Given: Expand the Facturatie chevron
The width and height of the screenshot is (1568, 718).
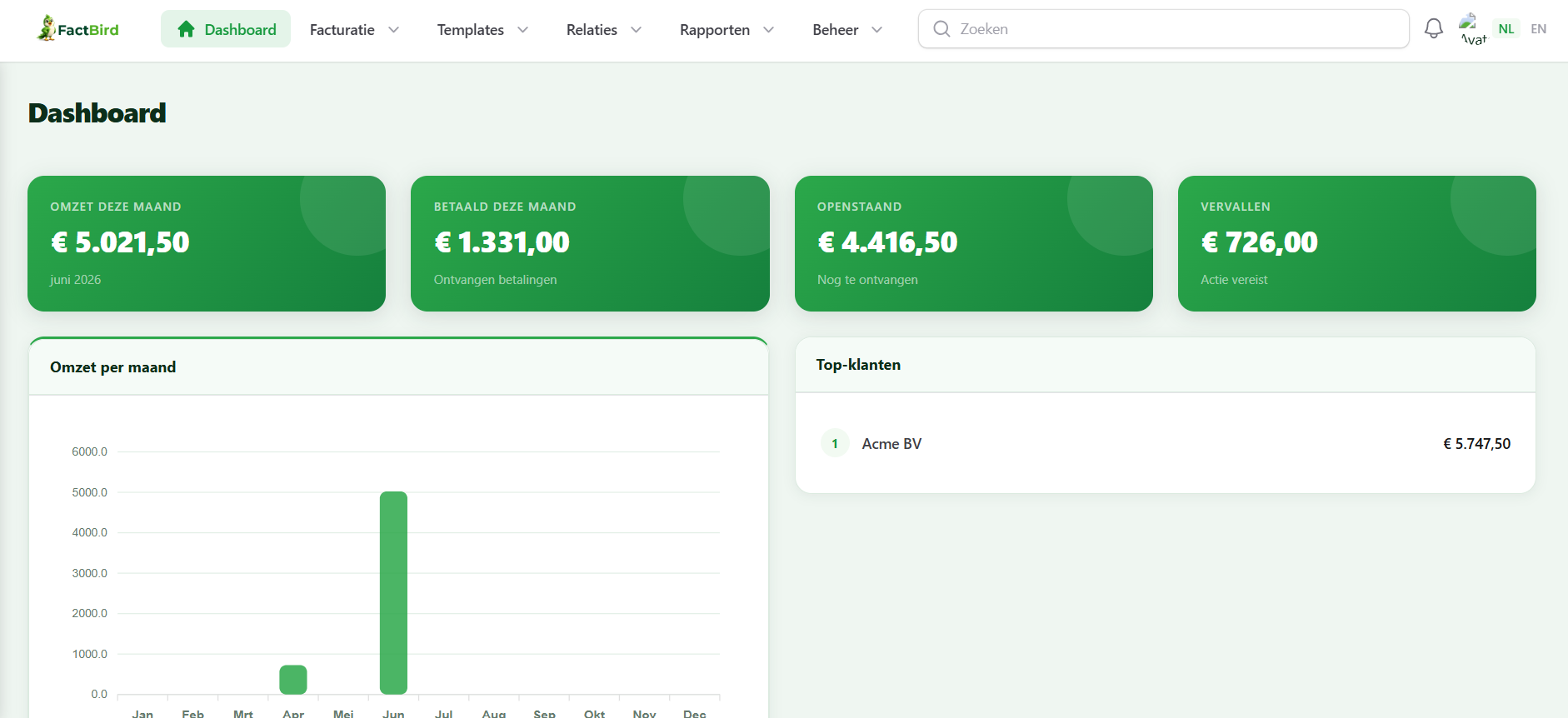Looking at the screenshot, I should tap(394, 30).
